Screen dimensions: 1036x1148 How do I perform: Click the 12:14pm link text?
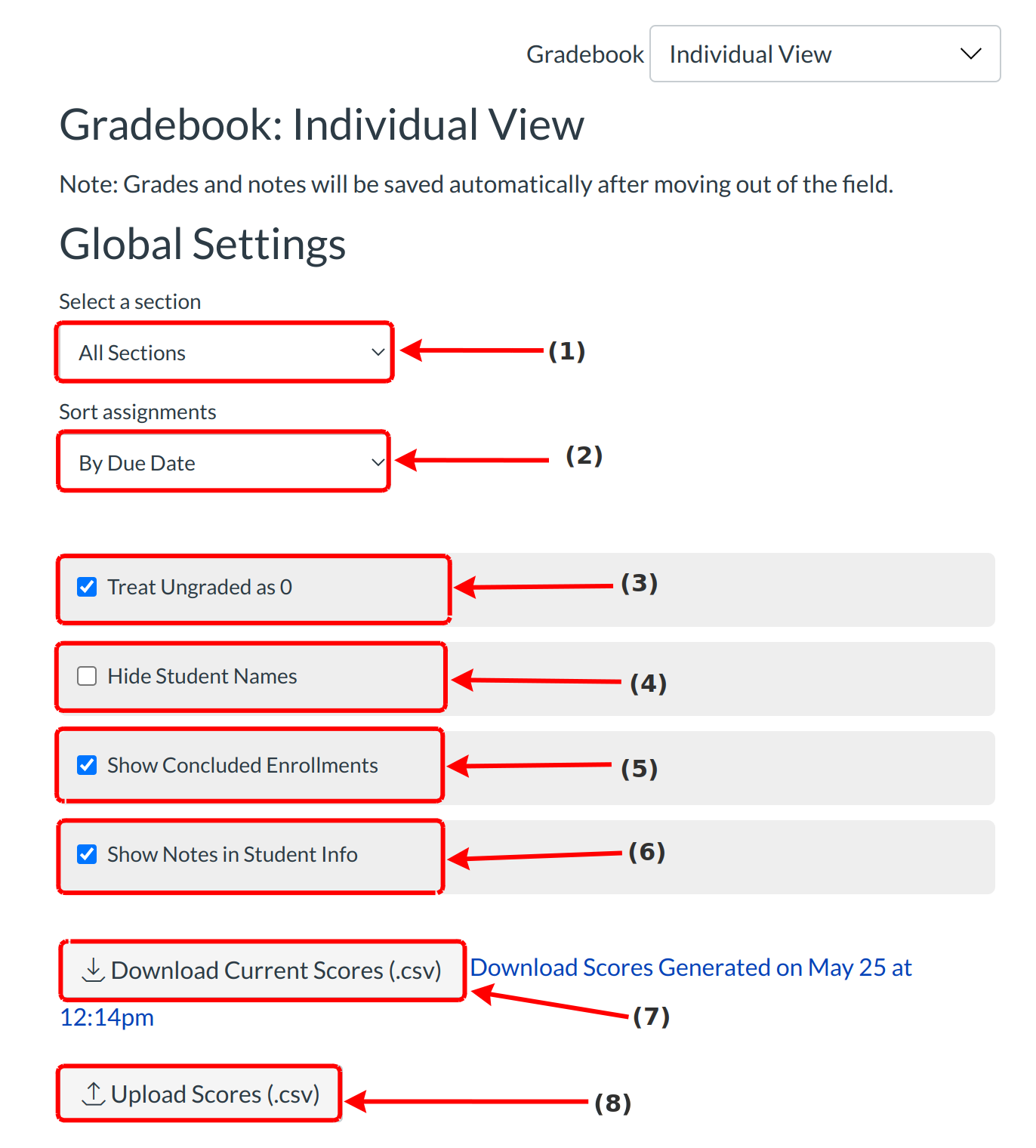click(x=106, y=1017)
